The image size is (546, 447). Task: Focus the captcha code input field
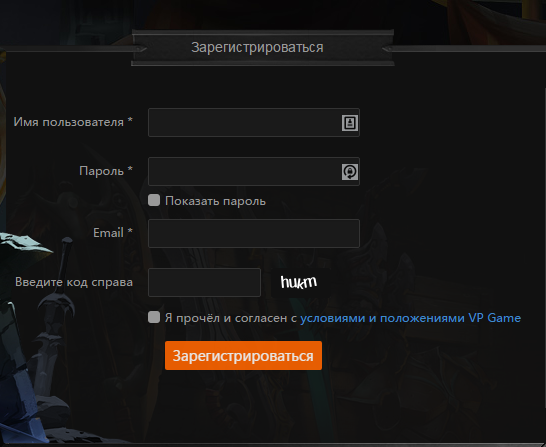click(204, 282)
